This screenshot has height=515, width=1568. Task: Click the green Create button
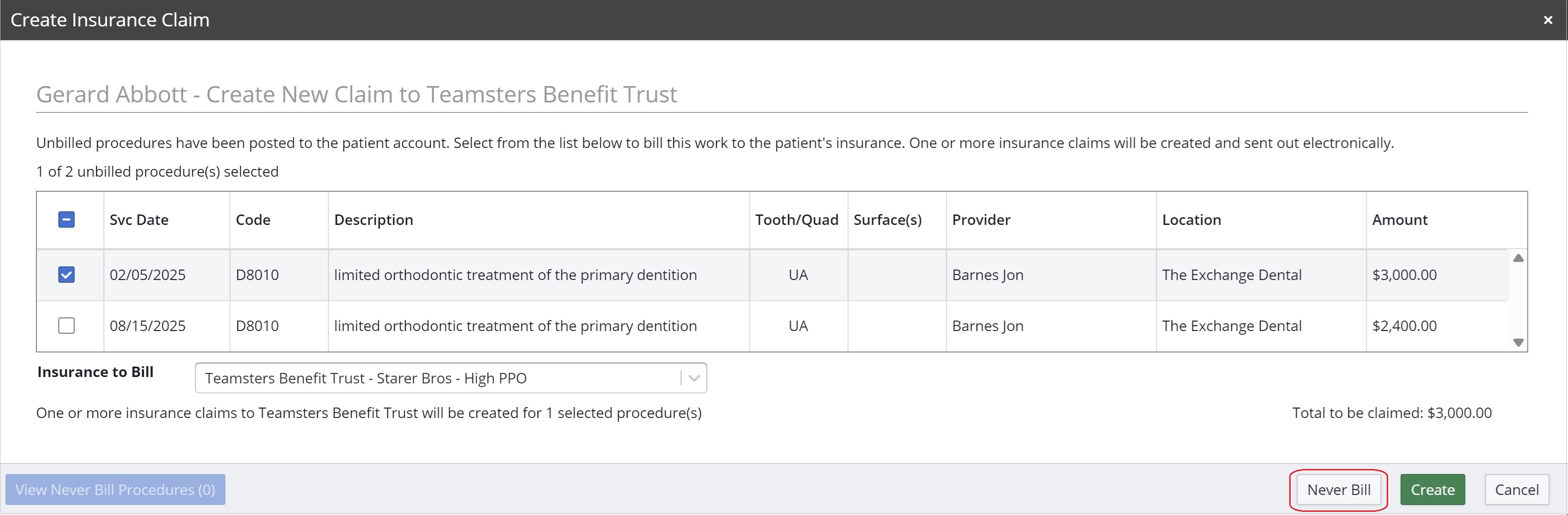(x=1432, y=490)
